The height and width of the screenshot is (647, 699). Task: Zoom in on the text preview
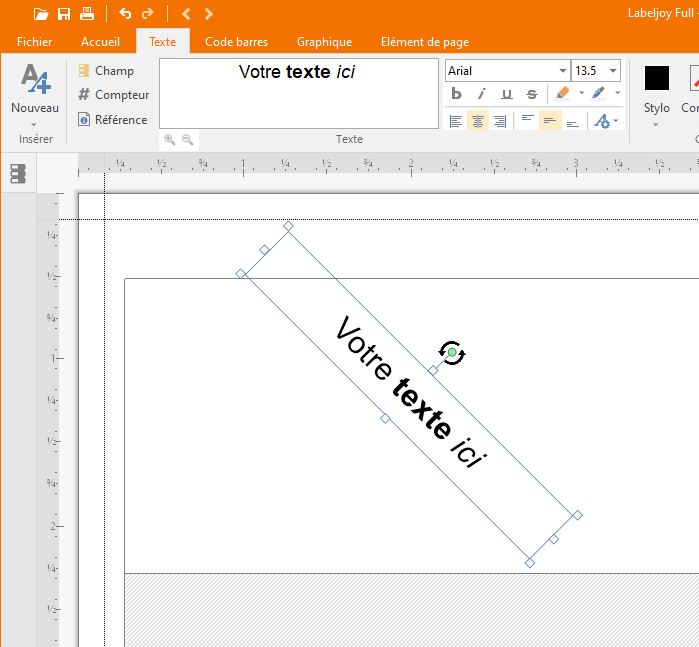(170, 140)
